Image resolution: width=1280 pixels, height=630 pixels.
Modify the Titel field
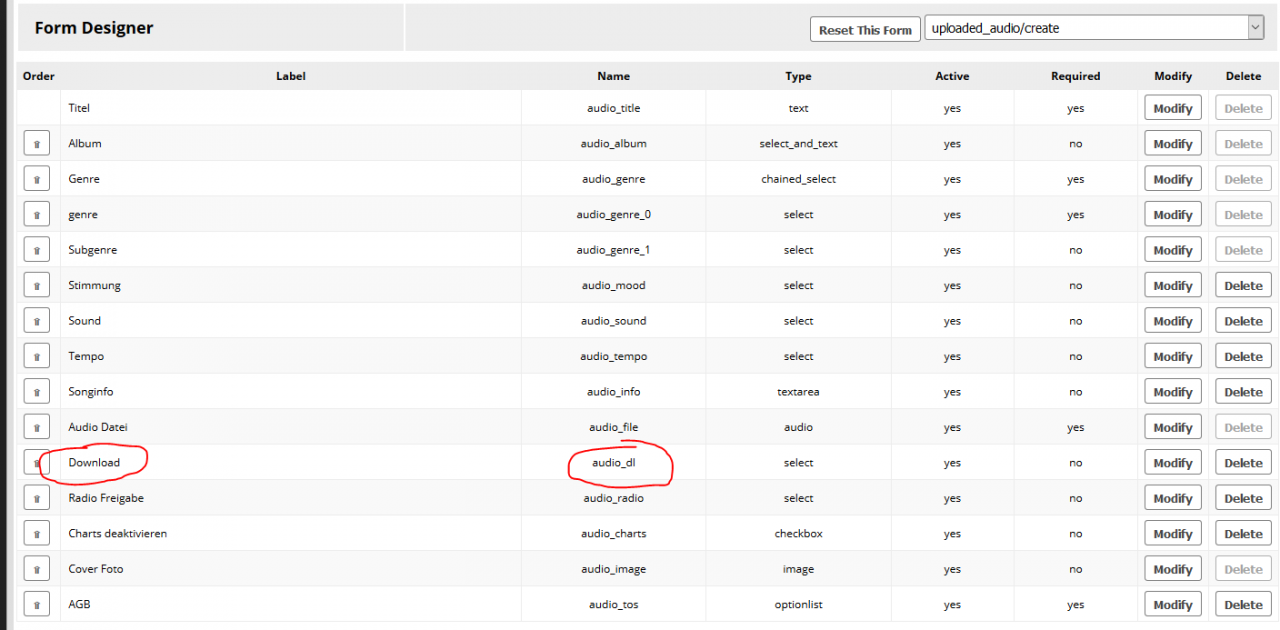pos(1172,109)
